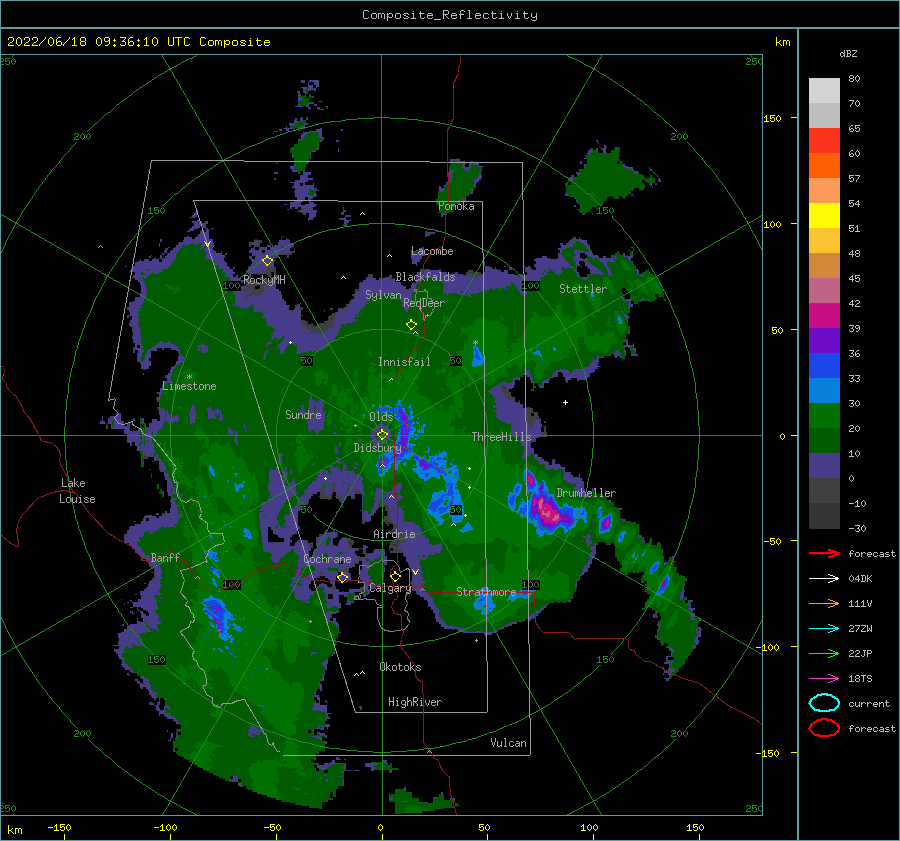Click the cyan 27ZW arrow legend icon
This screenshot has width=900, height=841.
pos(824,628)
